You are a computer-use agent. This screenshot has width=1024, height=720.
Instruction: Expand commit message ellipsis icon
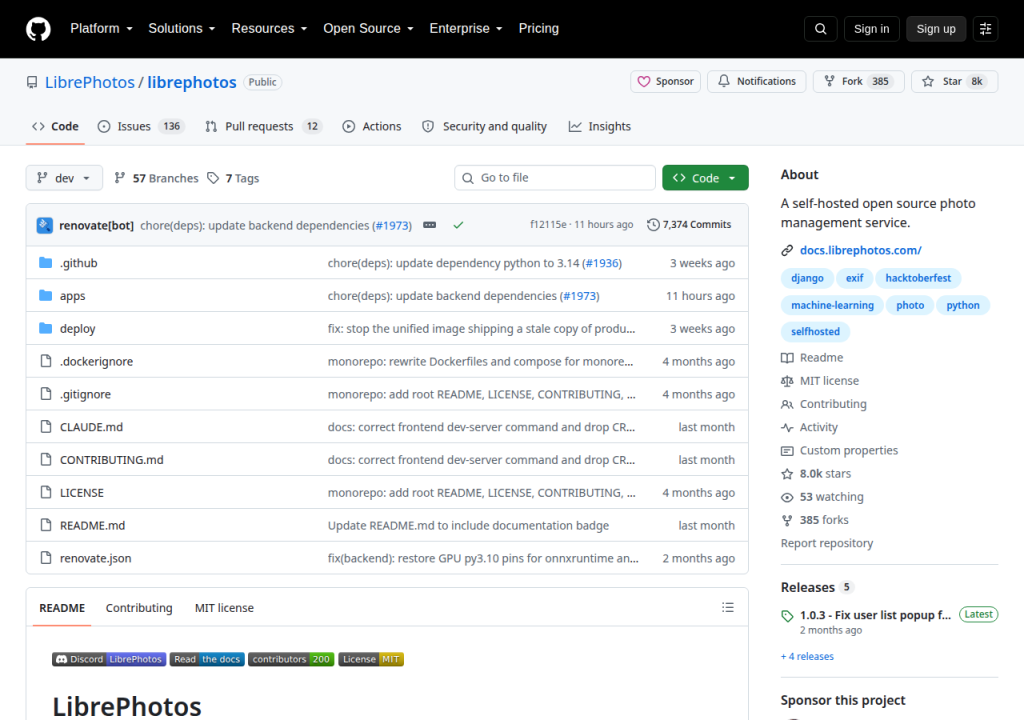click(429, 225)
